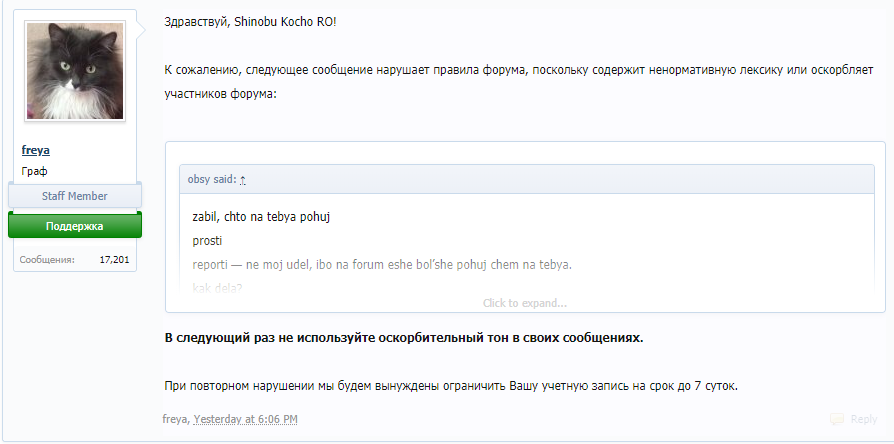Viewport: 894px width, 444px height.
Task: Click the Сообщения label
Action: (47, 260)
